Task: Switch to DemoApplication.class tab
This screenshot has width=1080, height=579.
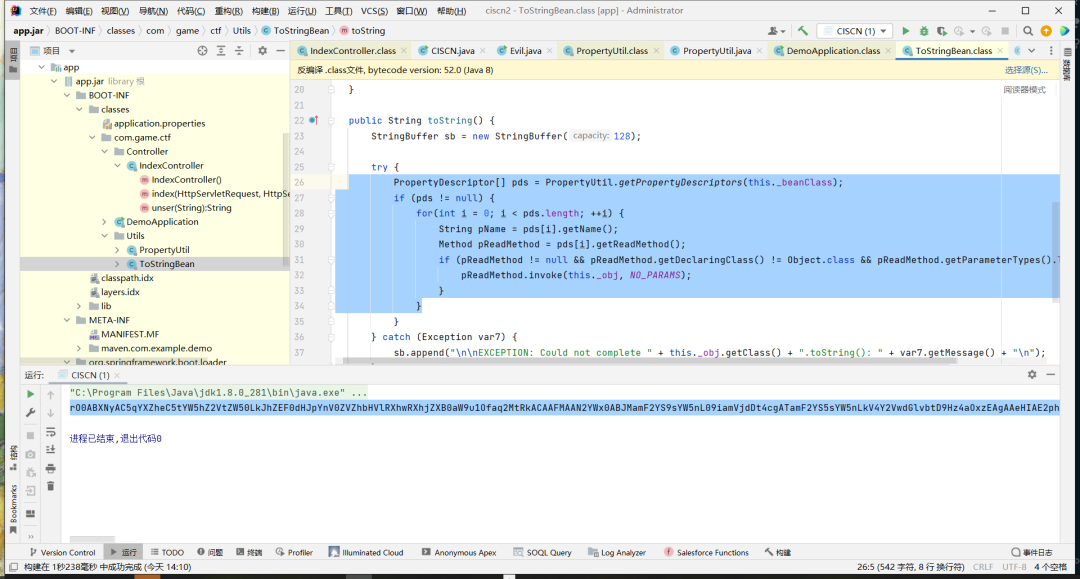Action: coord(833,51)
